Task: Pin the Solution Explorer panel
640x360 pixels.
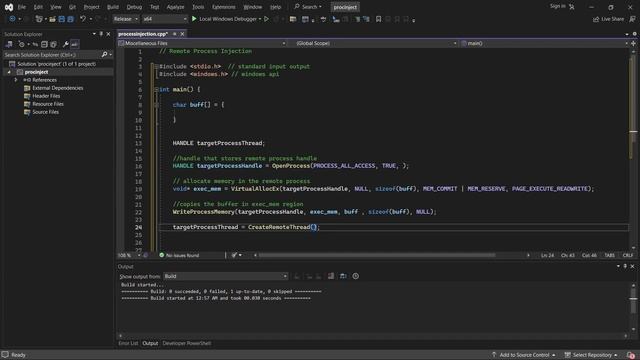Action: click(101, 34)
